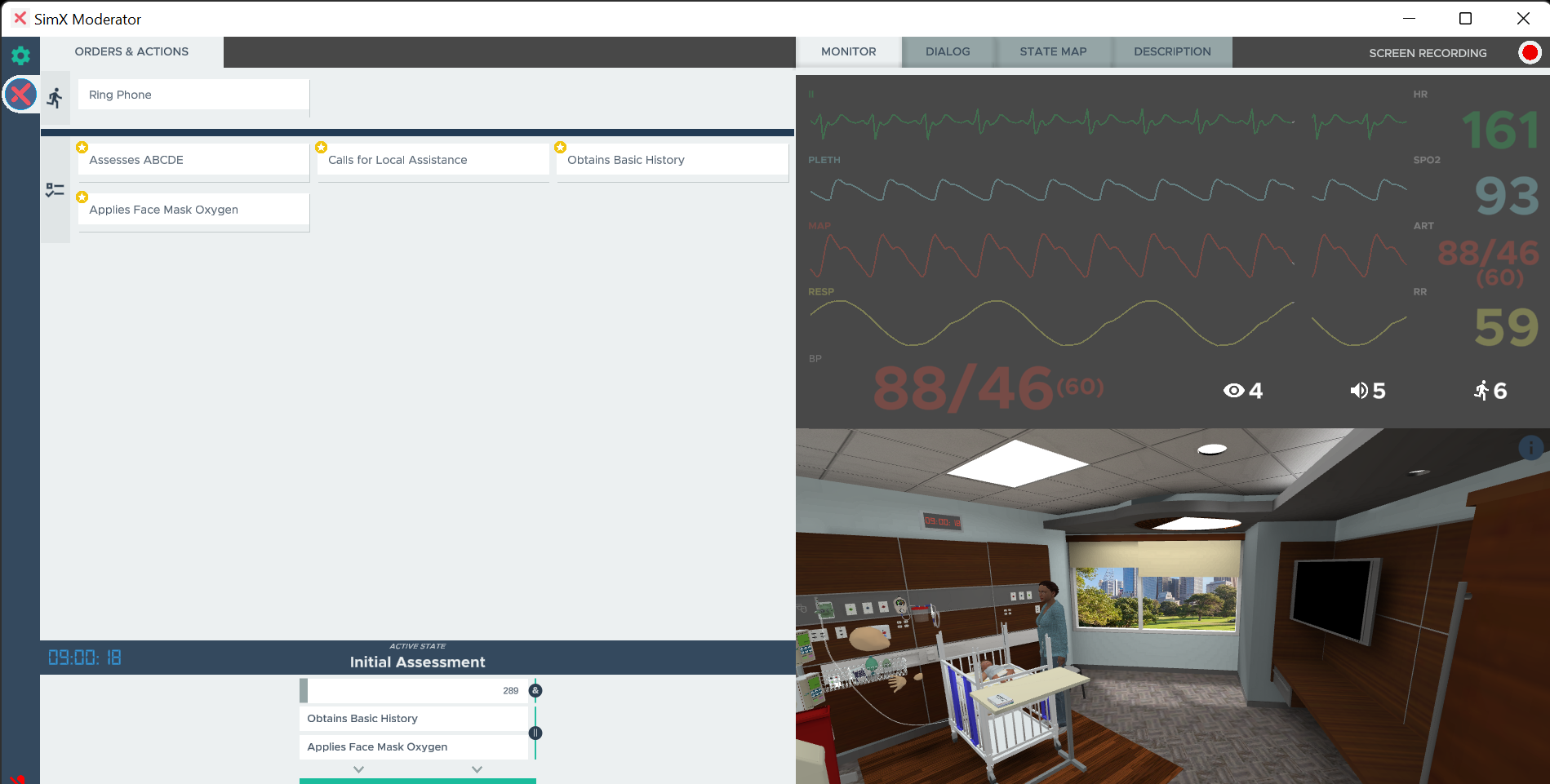Click the pause marker on the state timeline
This screenshot has height=784, width=1550.
535,733
